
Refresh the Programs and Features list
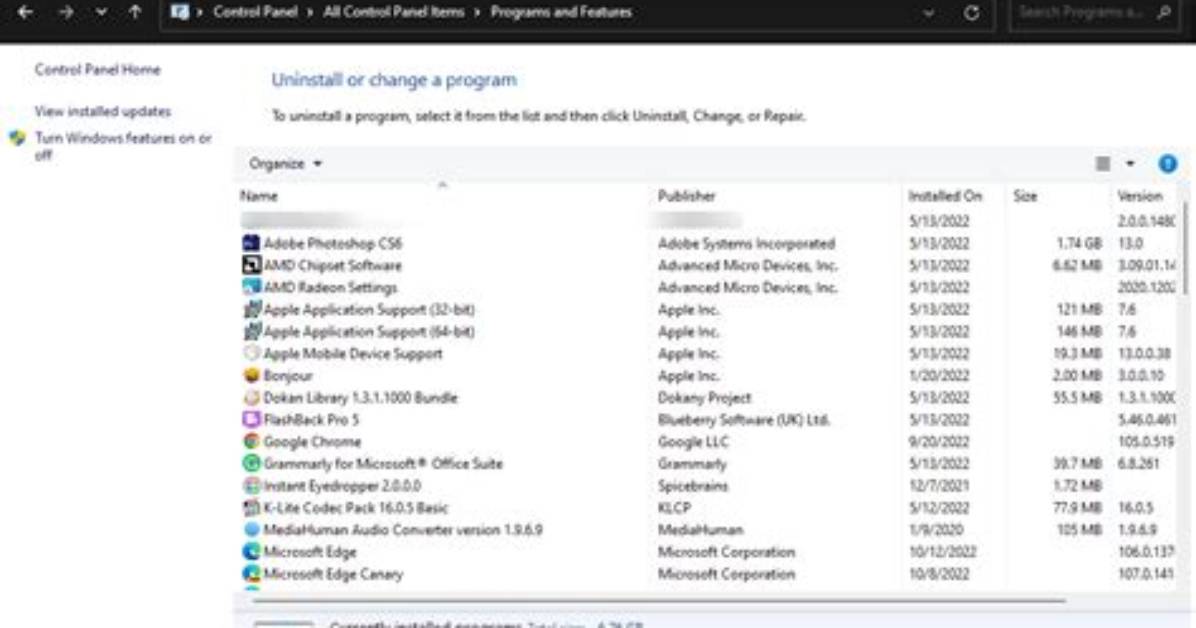(x=971, y=13)
